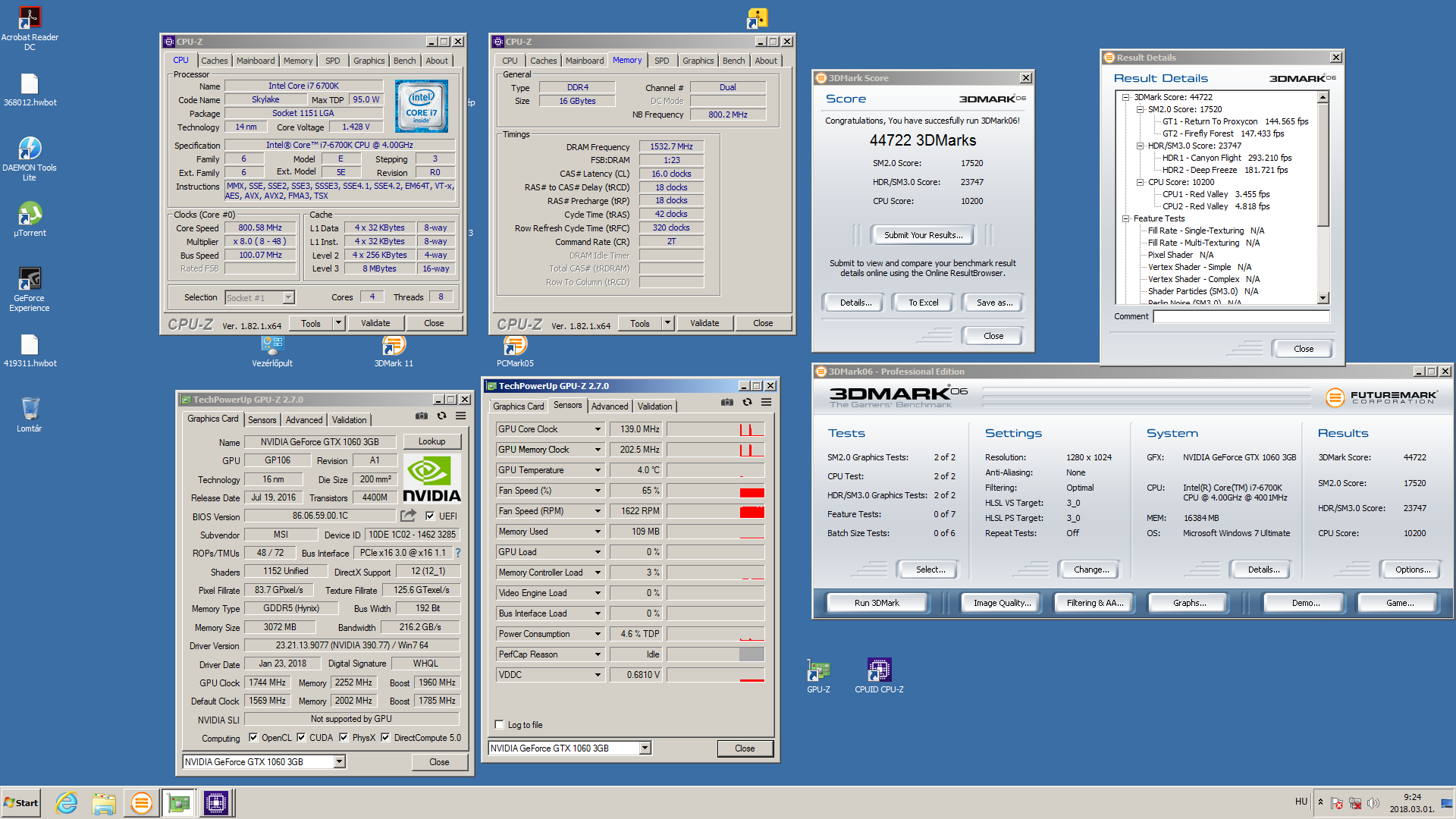This screenshot has width=1456, height=819.
Task: Open the µTorrent desktop shortcut
Action: point(30,219)
